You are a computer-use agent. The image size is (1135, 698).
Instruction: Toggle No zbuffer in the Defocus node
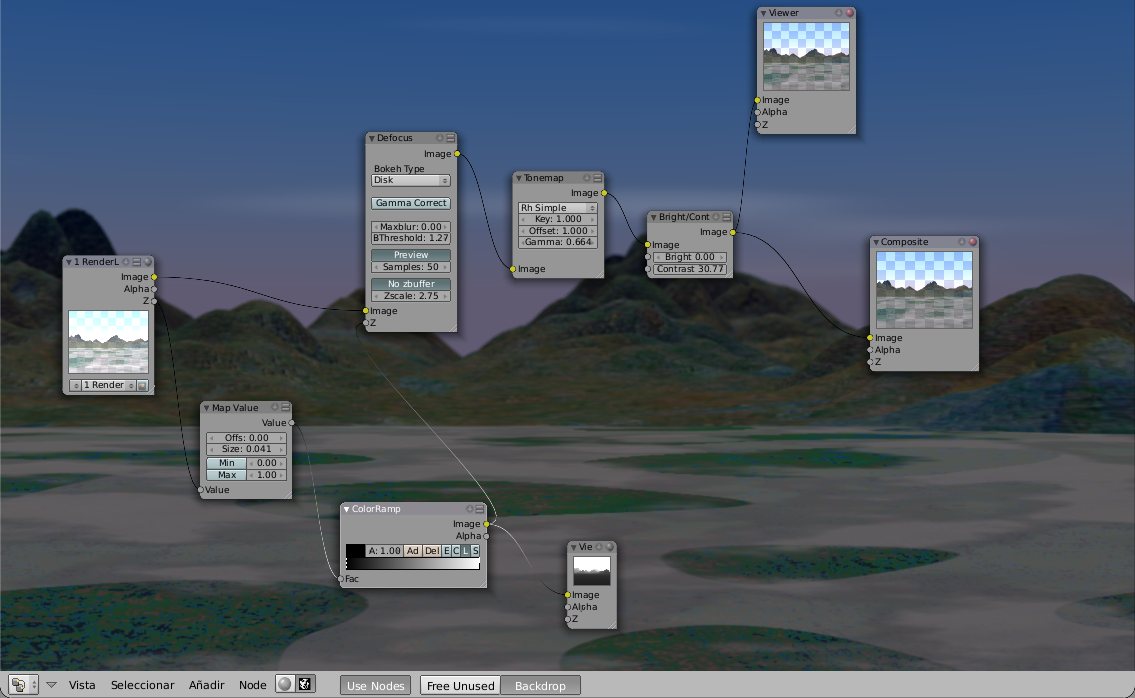point(410,284)
